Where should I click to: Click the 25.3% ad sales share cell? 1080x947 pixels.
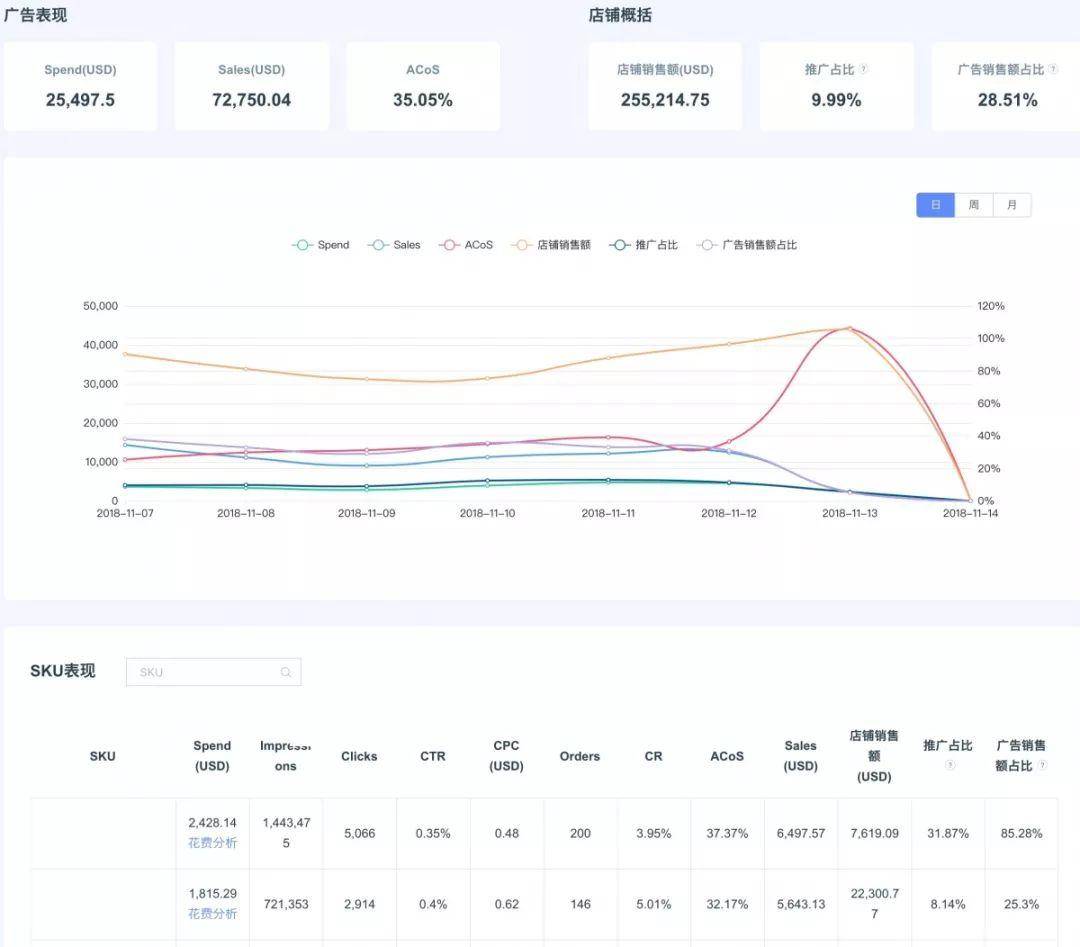[x=1021, y=904]
